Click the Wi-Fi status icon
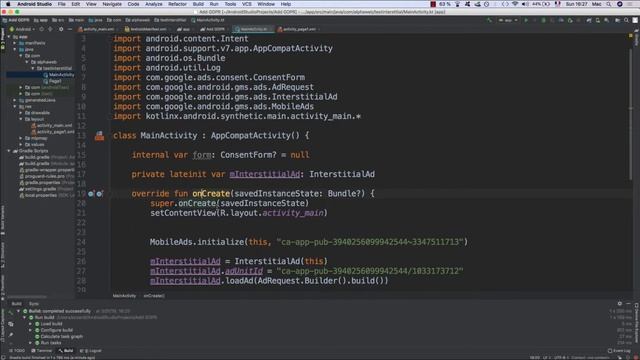Image resolution: width=640 pixels, height=360 pixels. click(515, 4)
